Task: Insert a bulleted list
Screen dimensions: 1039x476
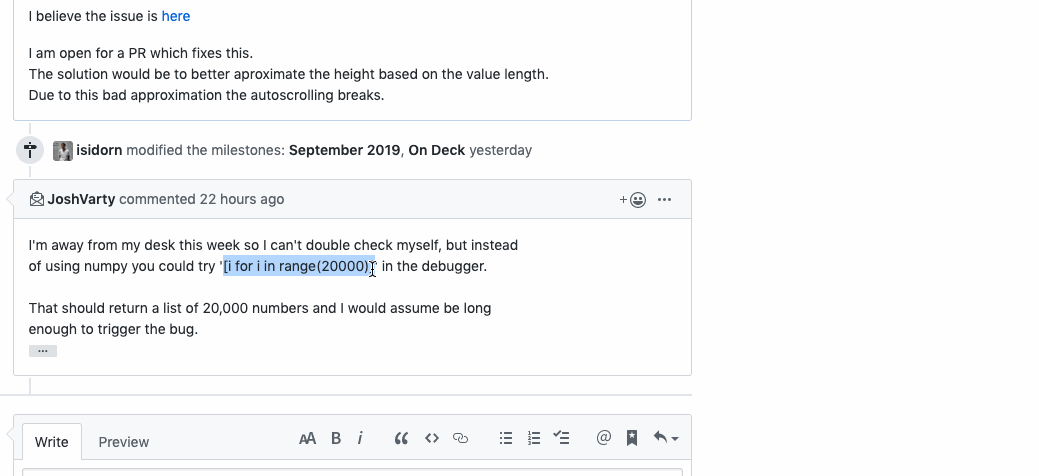Action: pyautogui.click(x=506, y=438)
